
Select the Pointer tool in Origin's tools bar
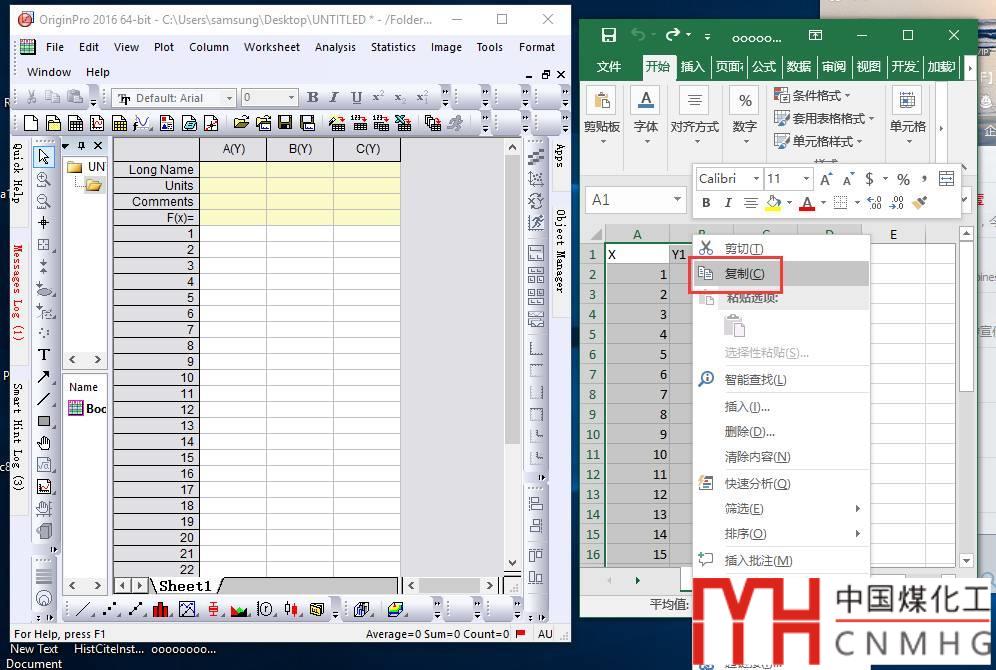tap(43, 156)
